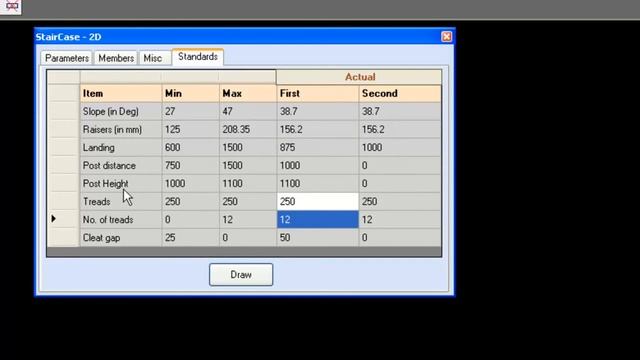Click the First column header
The width and height of the screenshot is (640, 360).
tap(318, 93)
